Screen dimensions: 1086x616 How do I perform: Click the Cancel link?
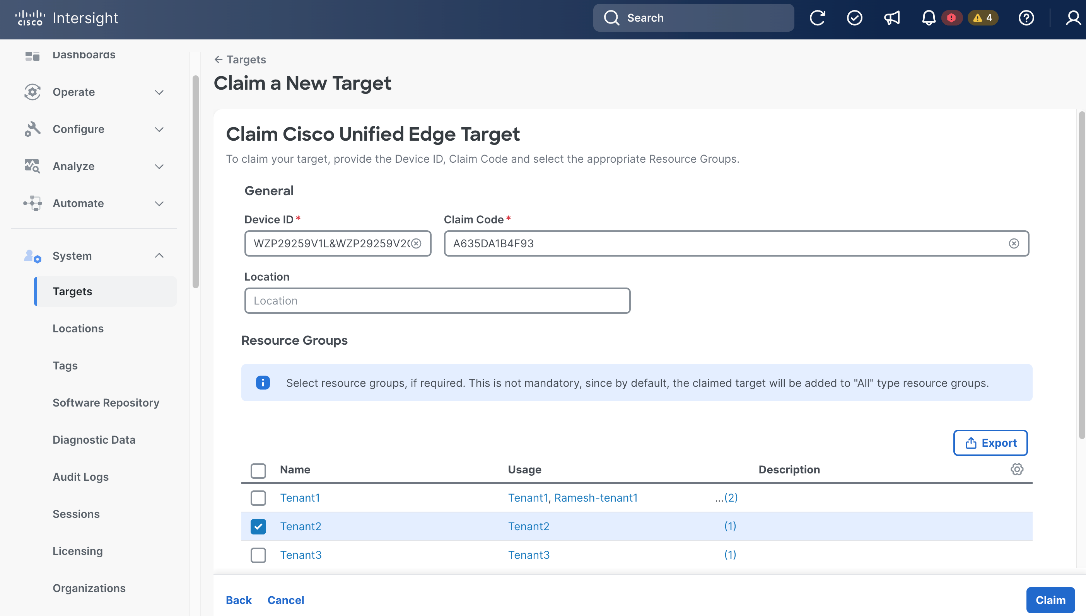[x=285, y=600]
